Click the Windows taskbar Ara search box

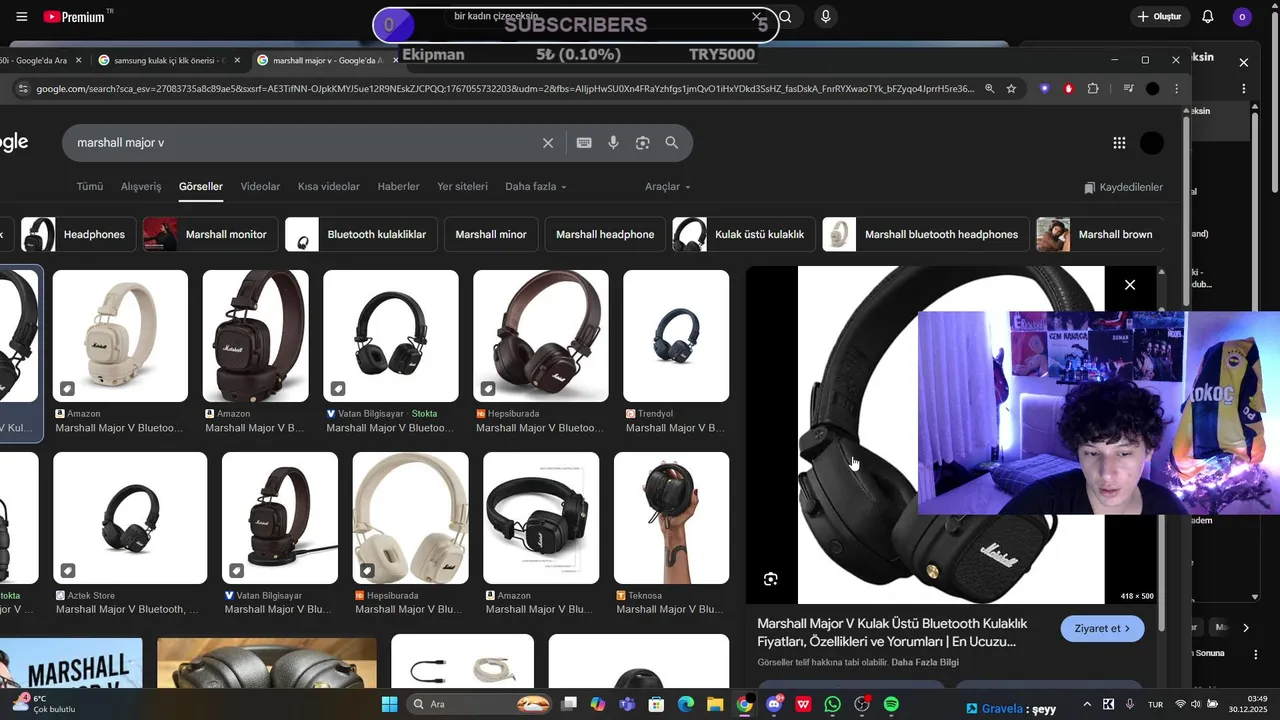(481, 704)
